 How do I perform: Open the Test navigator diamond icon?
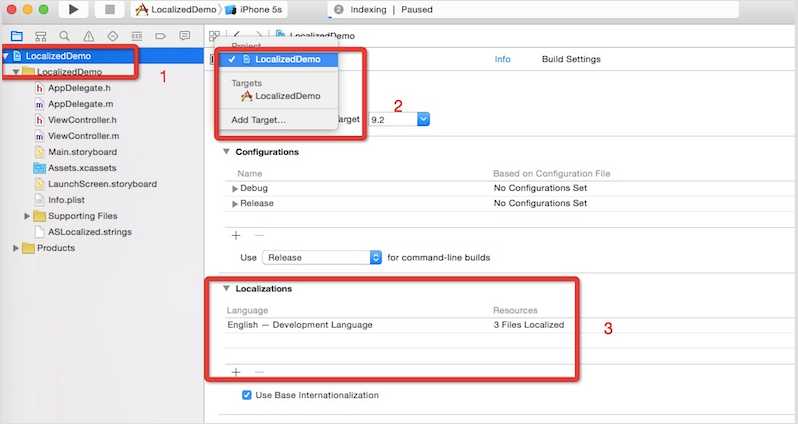click(112, 36)
